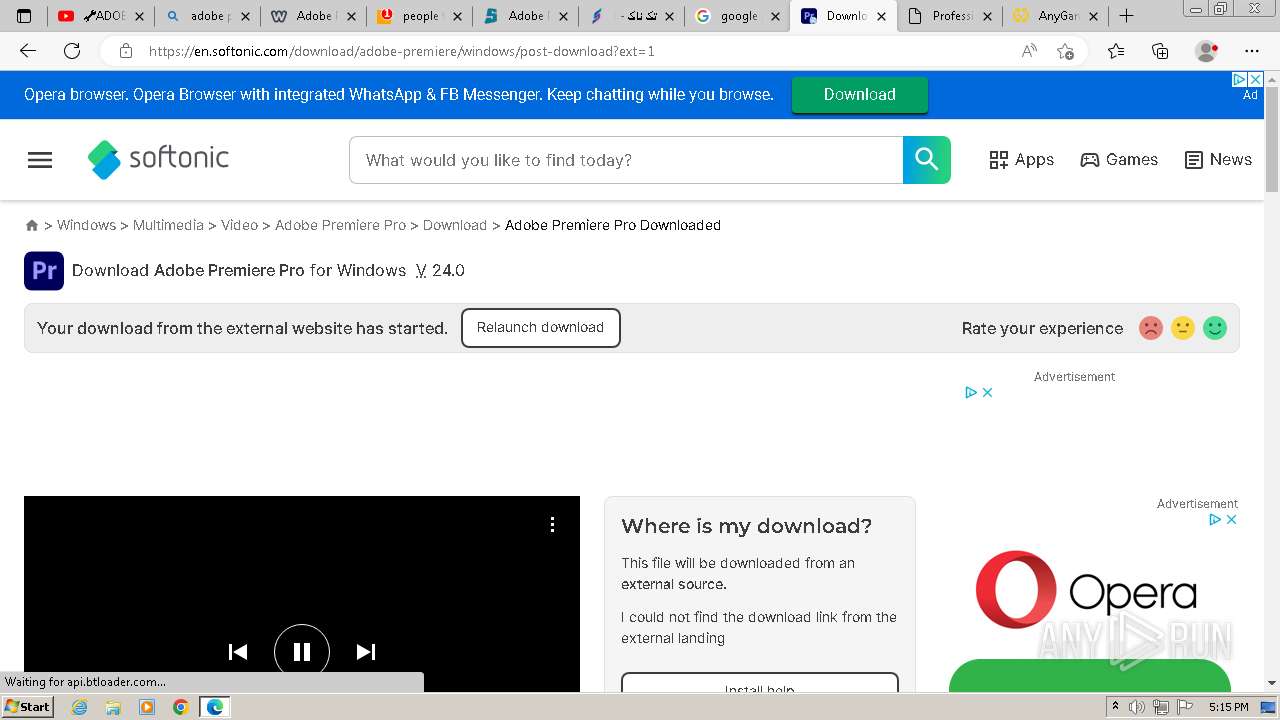
Task: Open Adobe Premiere Pro breadcrumb link
Action: (340, 225)
